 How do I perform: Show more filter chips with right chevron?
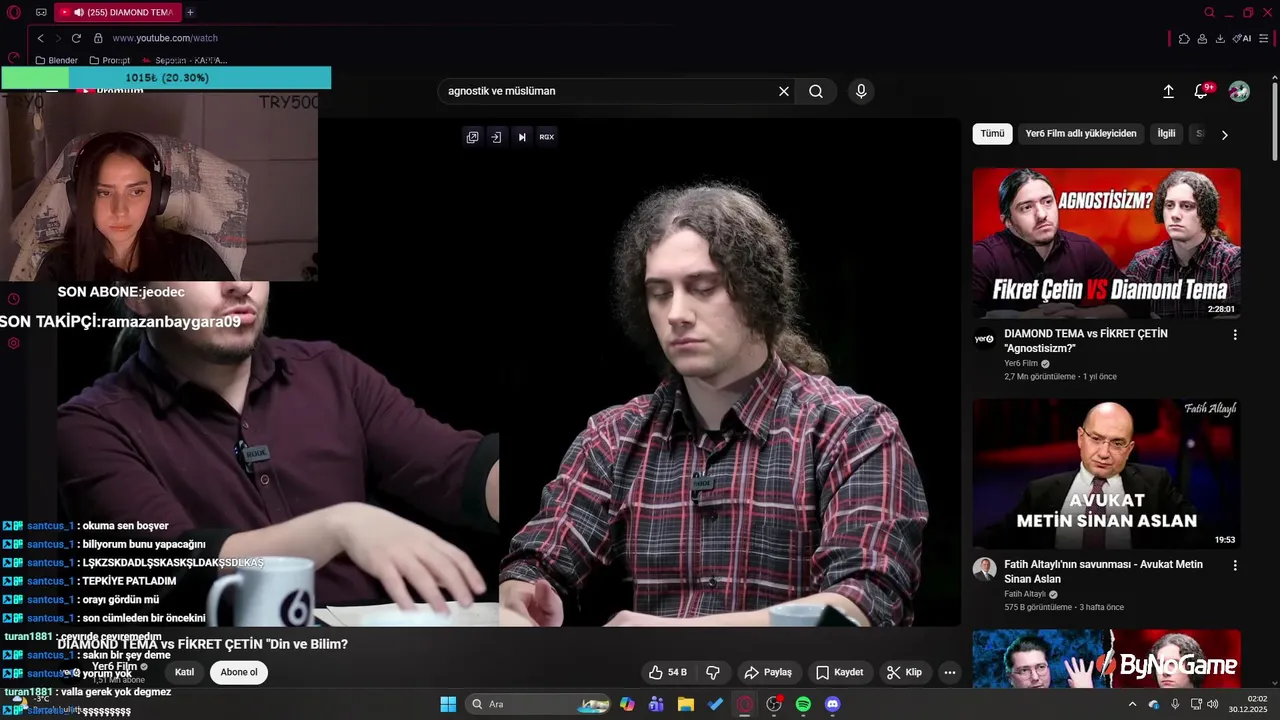1225,134
